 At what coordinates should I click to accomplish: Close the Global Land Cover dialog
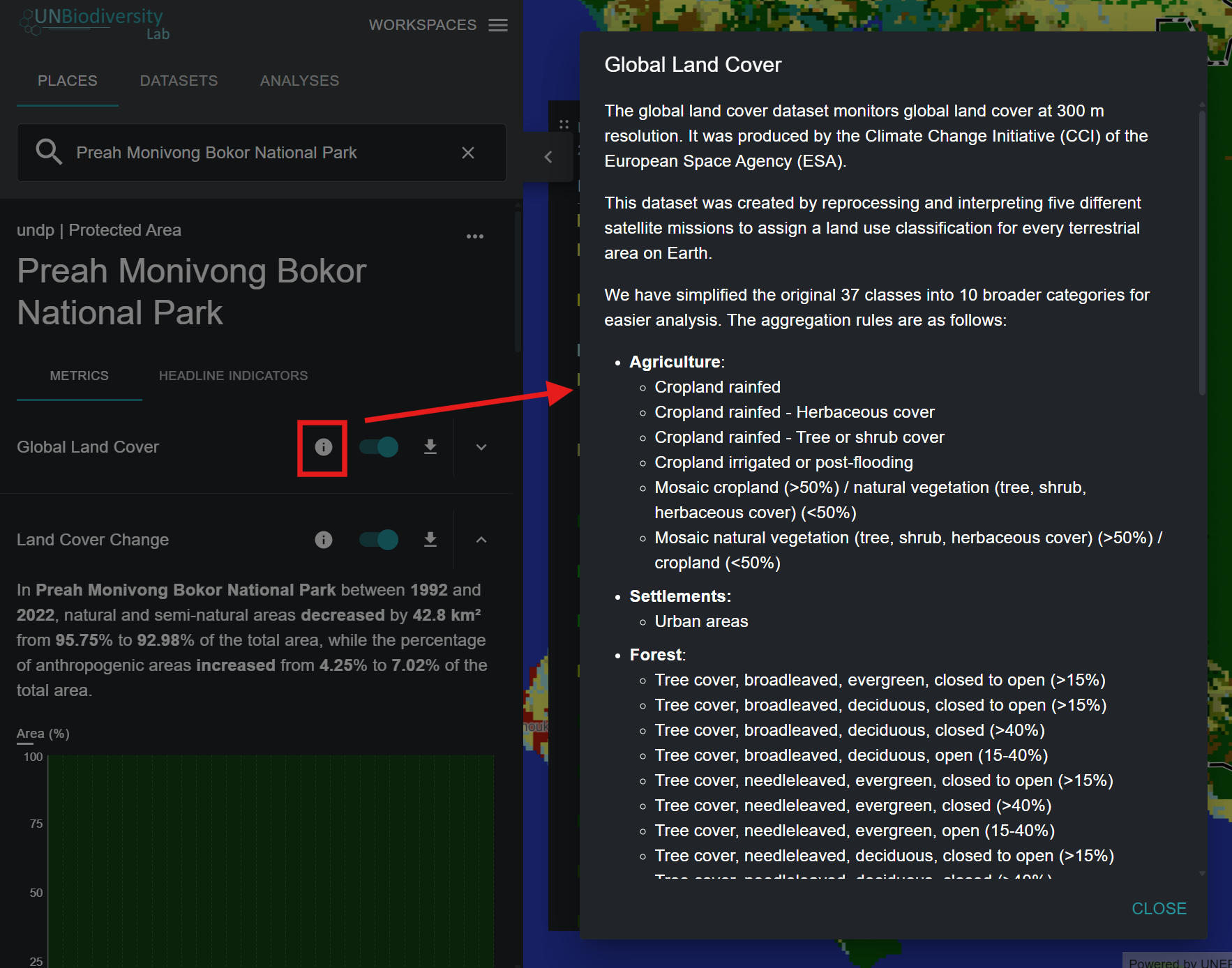point(1159,909)
